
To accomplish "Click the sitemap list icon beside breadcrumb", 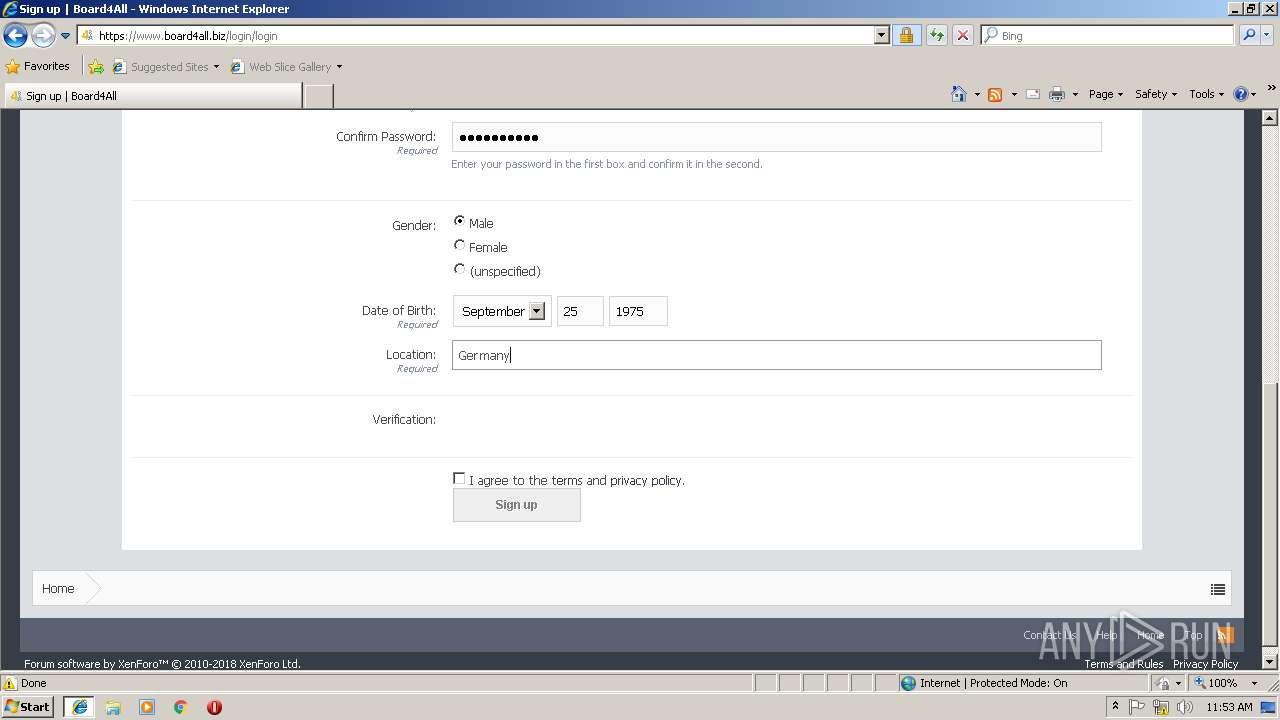I will [x=1217, y=589].
